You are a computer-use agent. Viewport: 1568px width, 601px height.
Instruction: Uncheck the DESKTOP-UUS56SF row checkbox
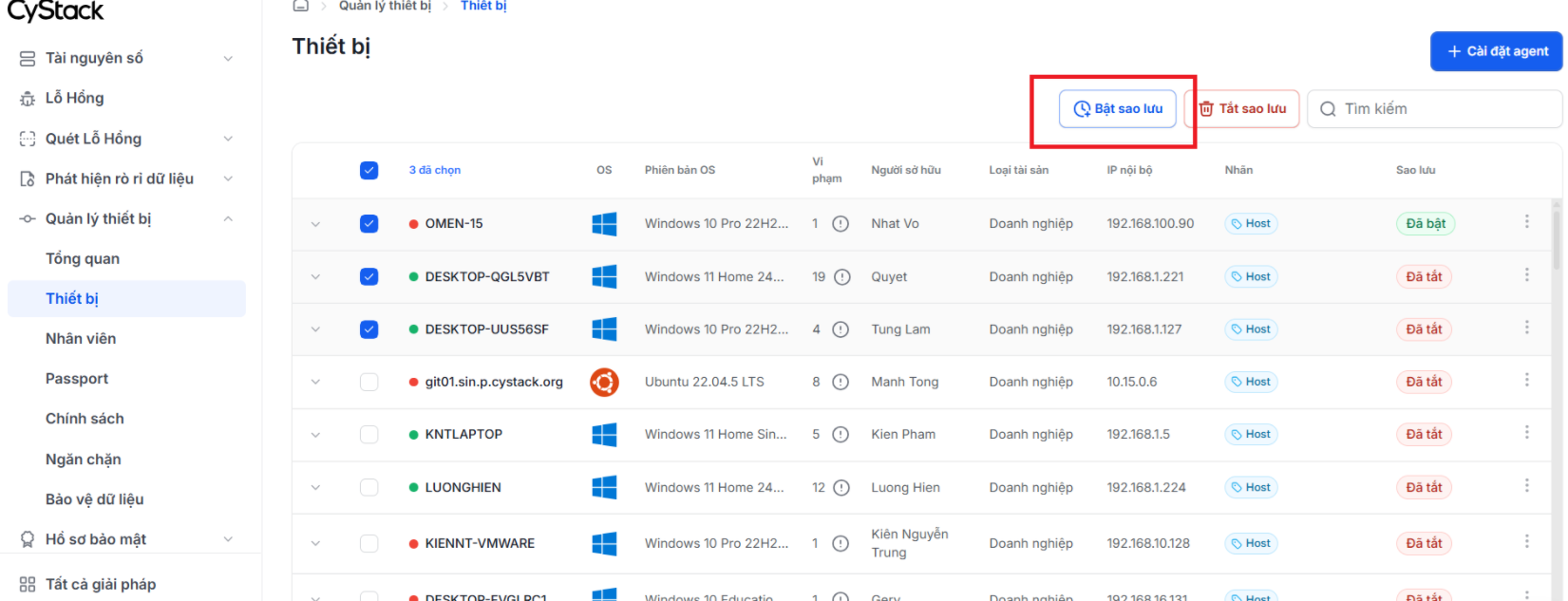369,329
